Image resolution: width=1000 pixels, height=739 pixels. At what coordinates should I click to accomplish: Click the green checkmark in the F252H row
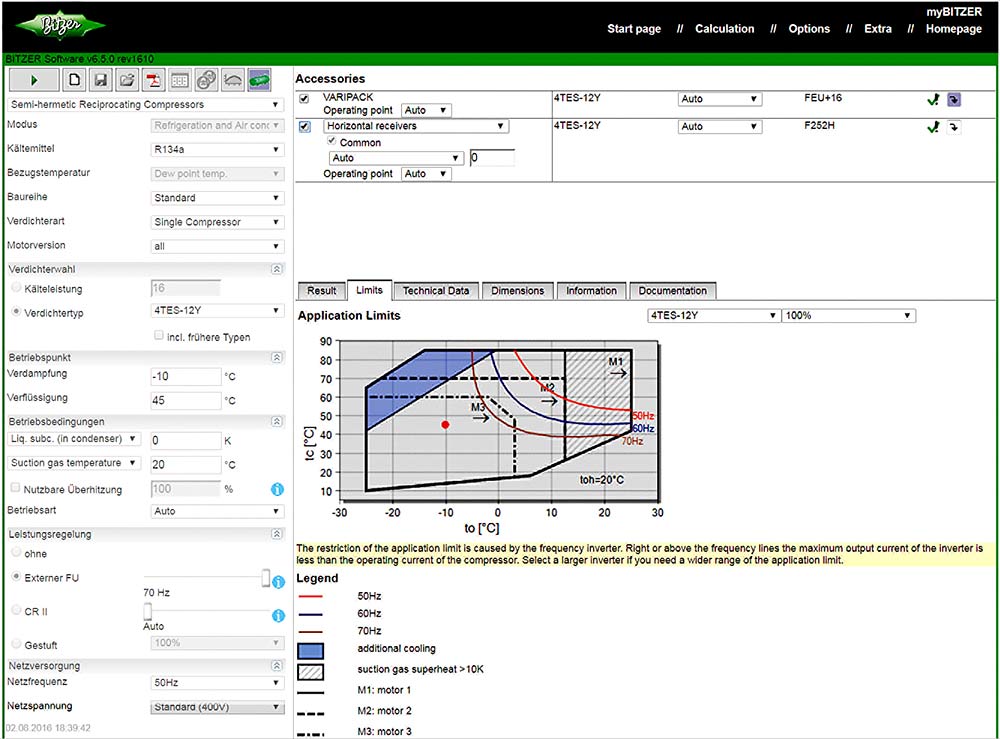[933, 127]
